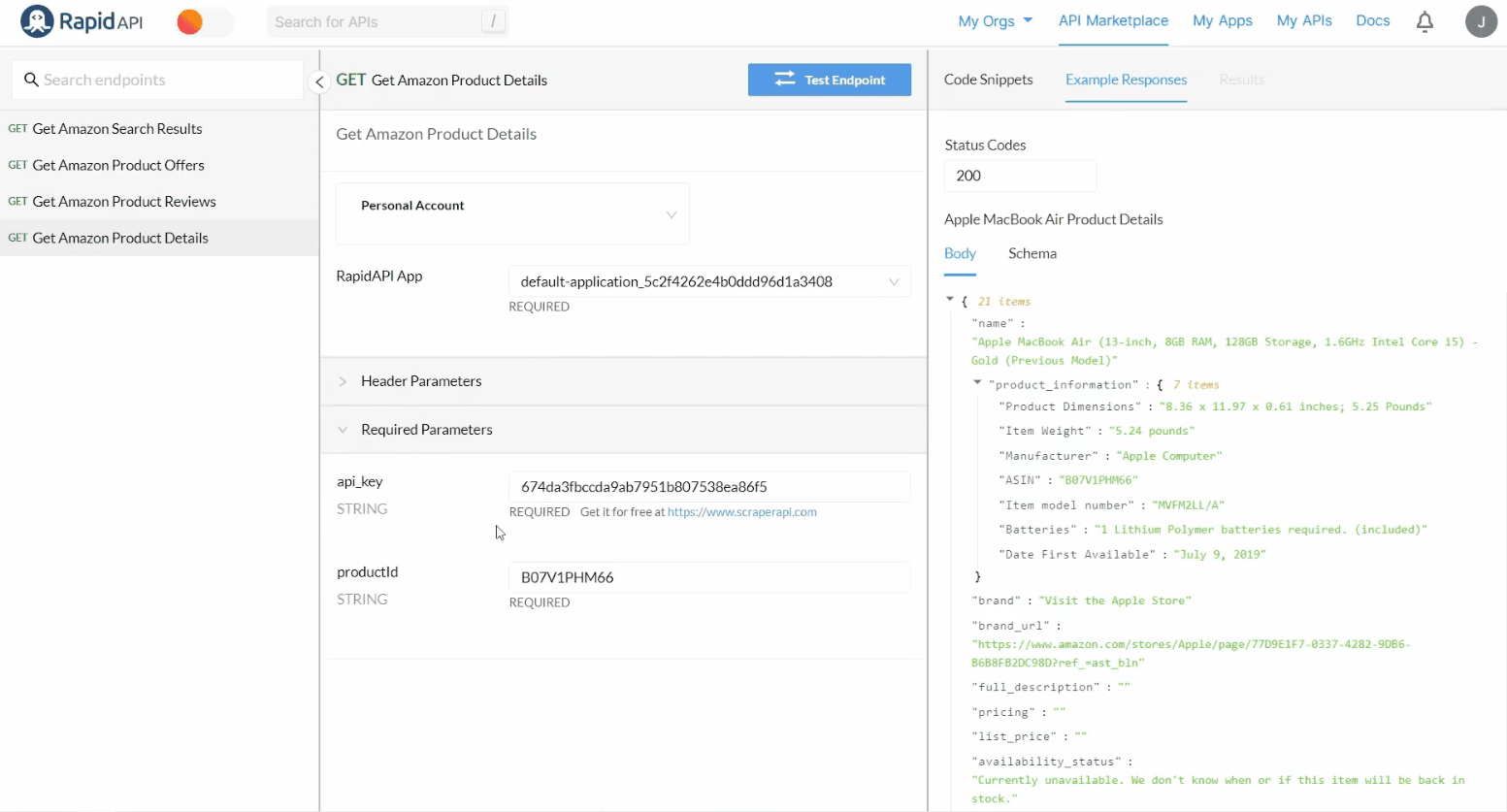This screenshot has height=812, width=1507.
Task: Click Apple MacBook Air Product Details title
Action: pyautogui.click(x=1053, y=219)
